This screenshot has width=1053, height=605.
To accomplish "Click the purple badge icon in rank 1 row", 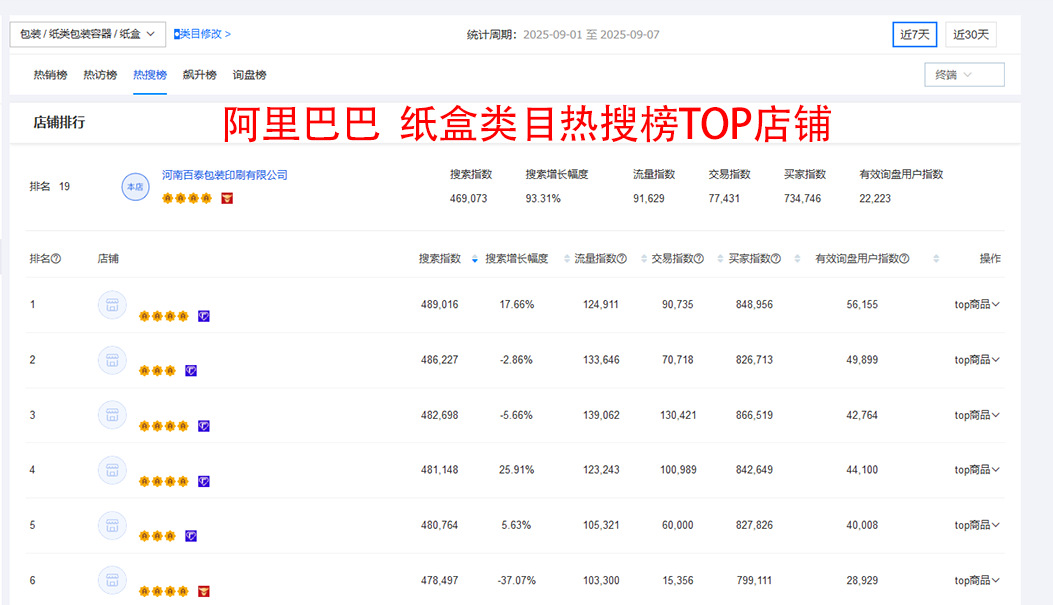I will (x=203, y=316).
